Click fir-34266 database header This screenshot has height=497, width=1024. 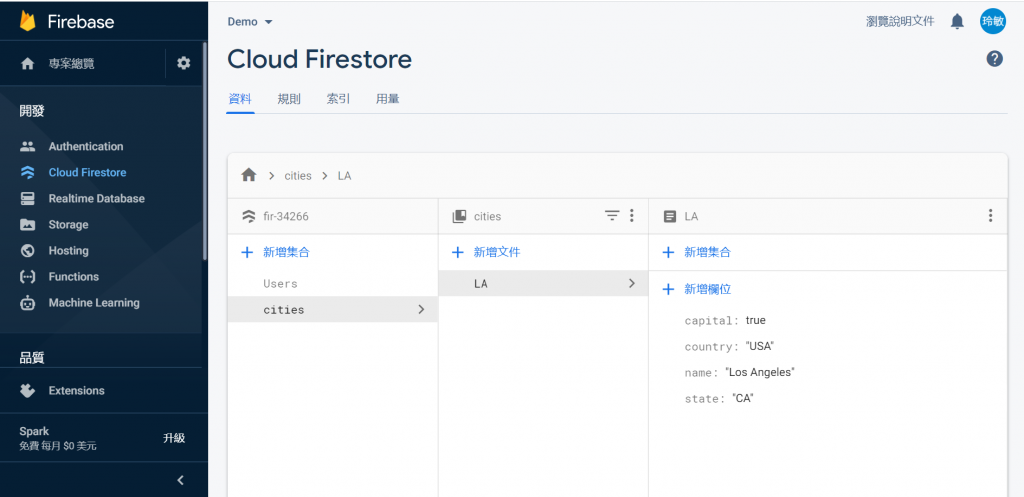pyautogui.click(x=286, y=216)
